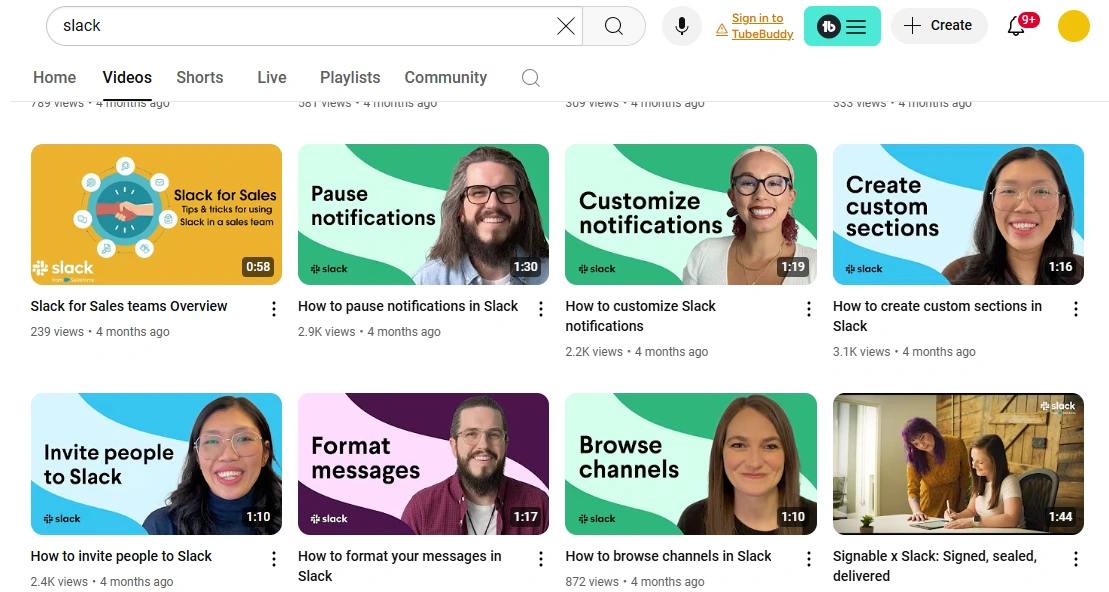The width and height of the screenshot is (1109, 592).
Task: Open options menu for How to format your messages
Action: coord(541,559)
